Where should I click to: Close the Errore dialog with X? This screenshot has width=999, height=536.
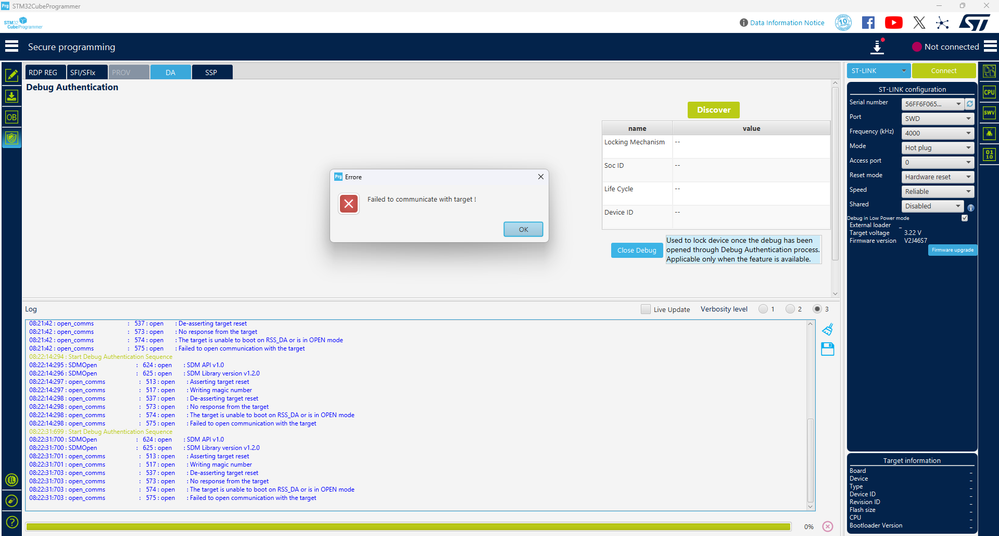pyautogui.click(x=540, y=177)
